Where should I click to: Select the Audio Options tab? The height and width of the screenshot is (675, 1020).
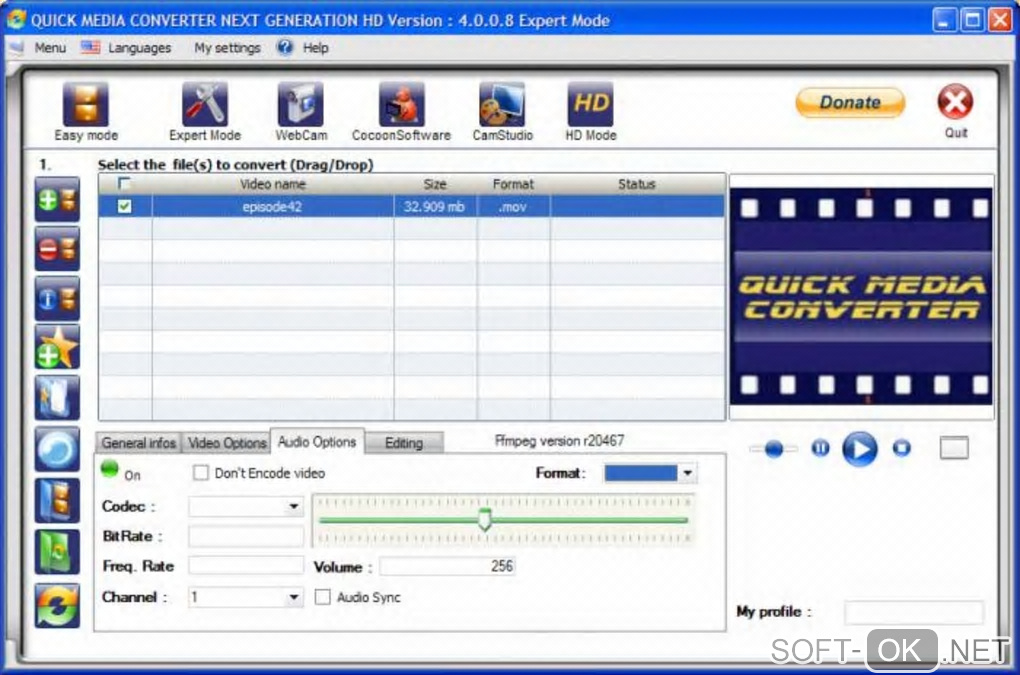point(317,442)
